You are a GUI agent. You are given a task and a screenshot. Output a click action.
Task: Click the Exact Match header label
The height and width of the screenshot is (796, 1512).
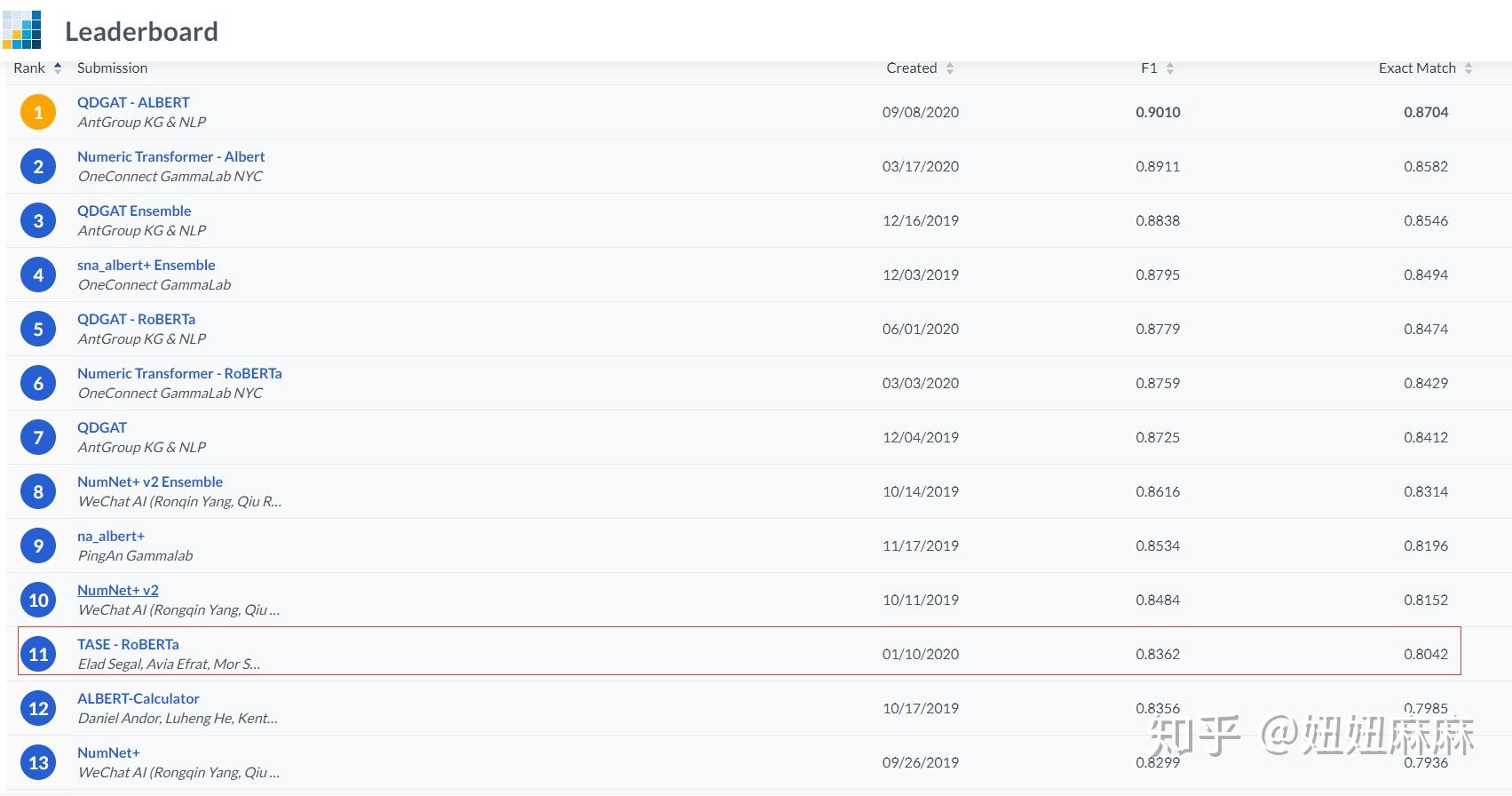1417,68
